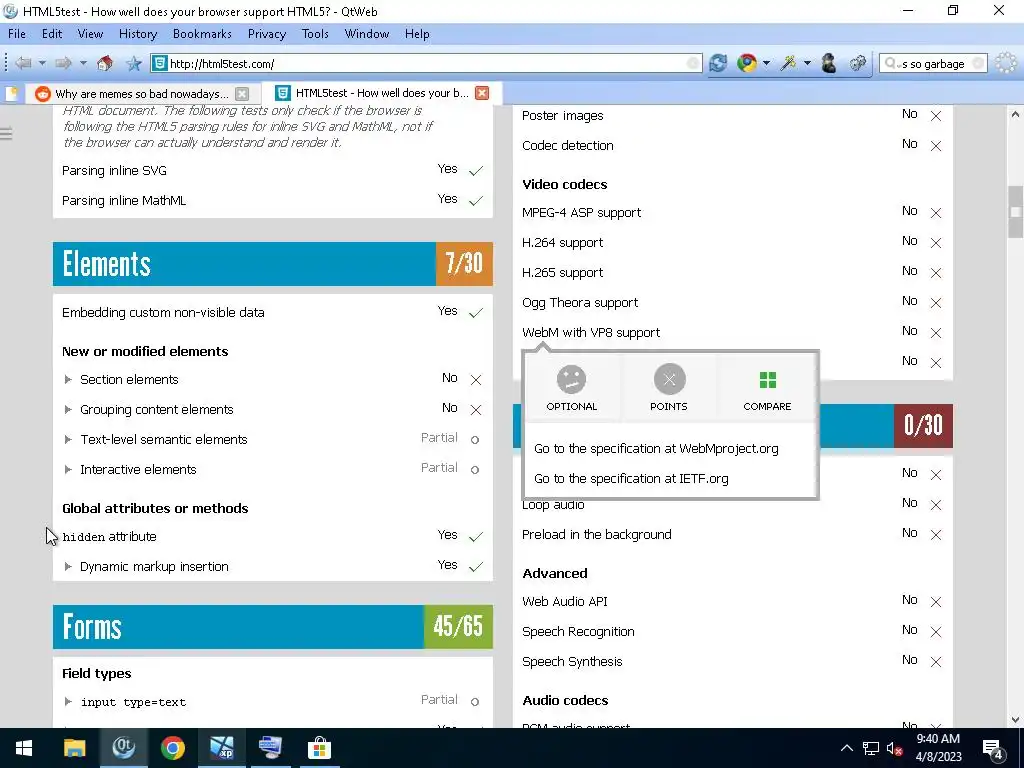
Task: Open the Bookmarks menu
Action: (202, 34)
